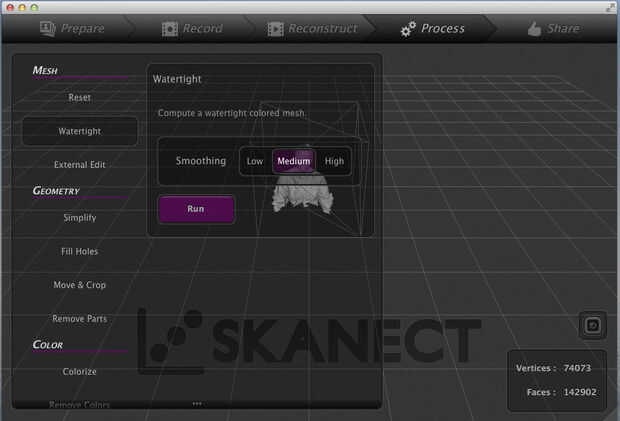Viewport: 620px width, 421px height.
Task: Click the Record camera icon
Action: pyautogui.click(x=170, y=29)
